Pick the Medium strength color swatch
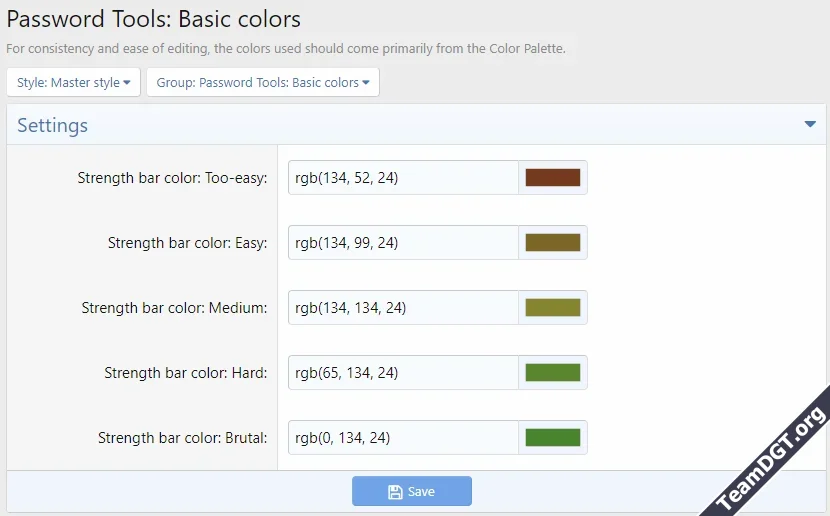The height and width of the screenshot is (516, 830). point(553,308)
